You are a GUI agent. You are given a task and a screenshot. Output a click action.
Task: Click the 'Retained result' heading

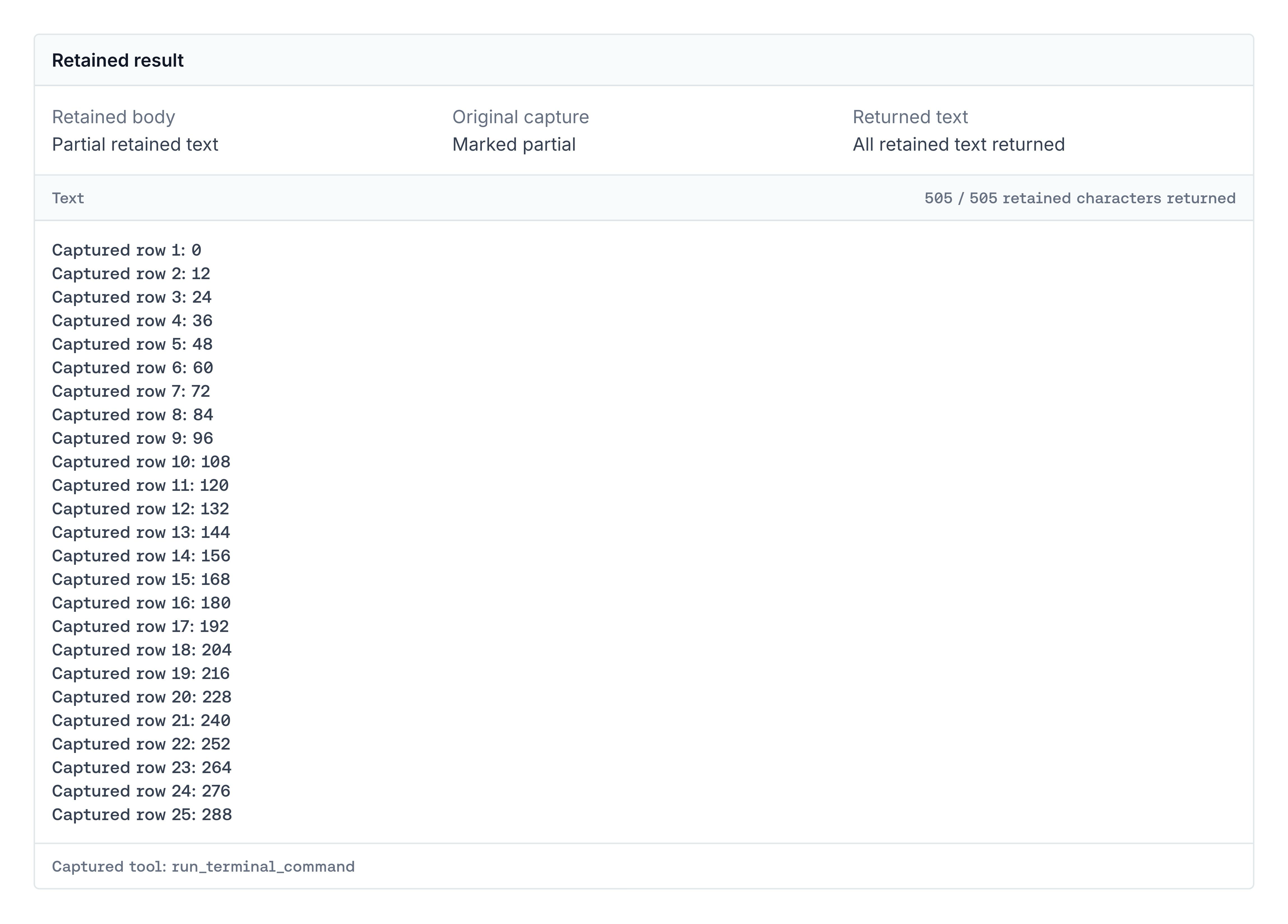[118, 60]
